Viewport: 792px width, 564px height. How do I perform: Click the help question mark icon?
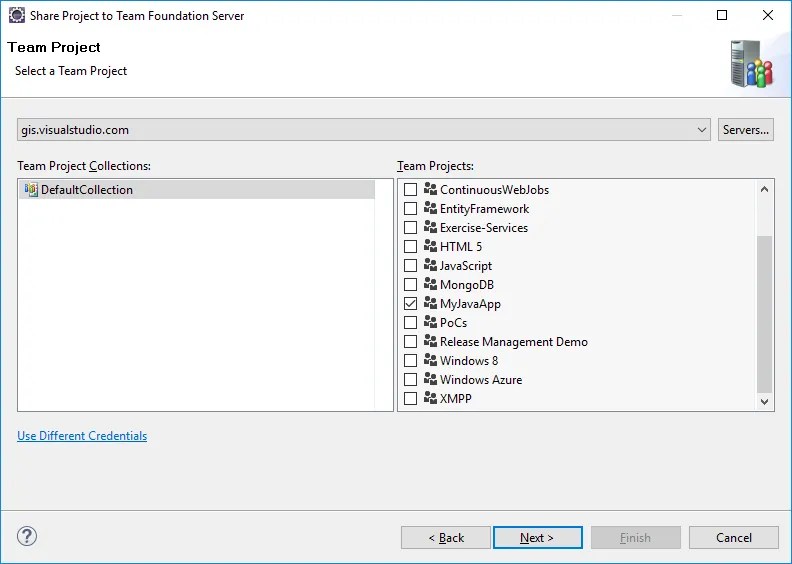click(x=27, y=536)
